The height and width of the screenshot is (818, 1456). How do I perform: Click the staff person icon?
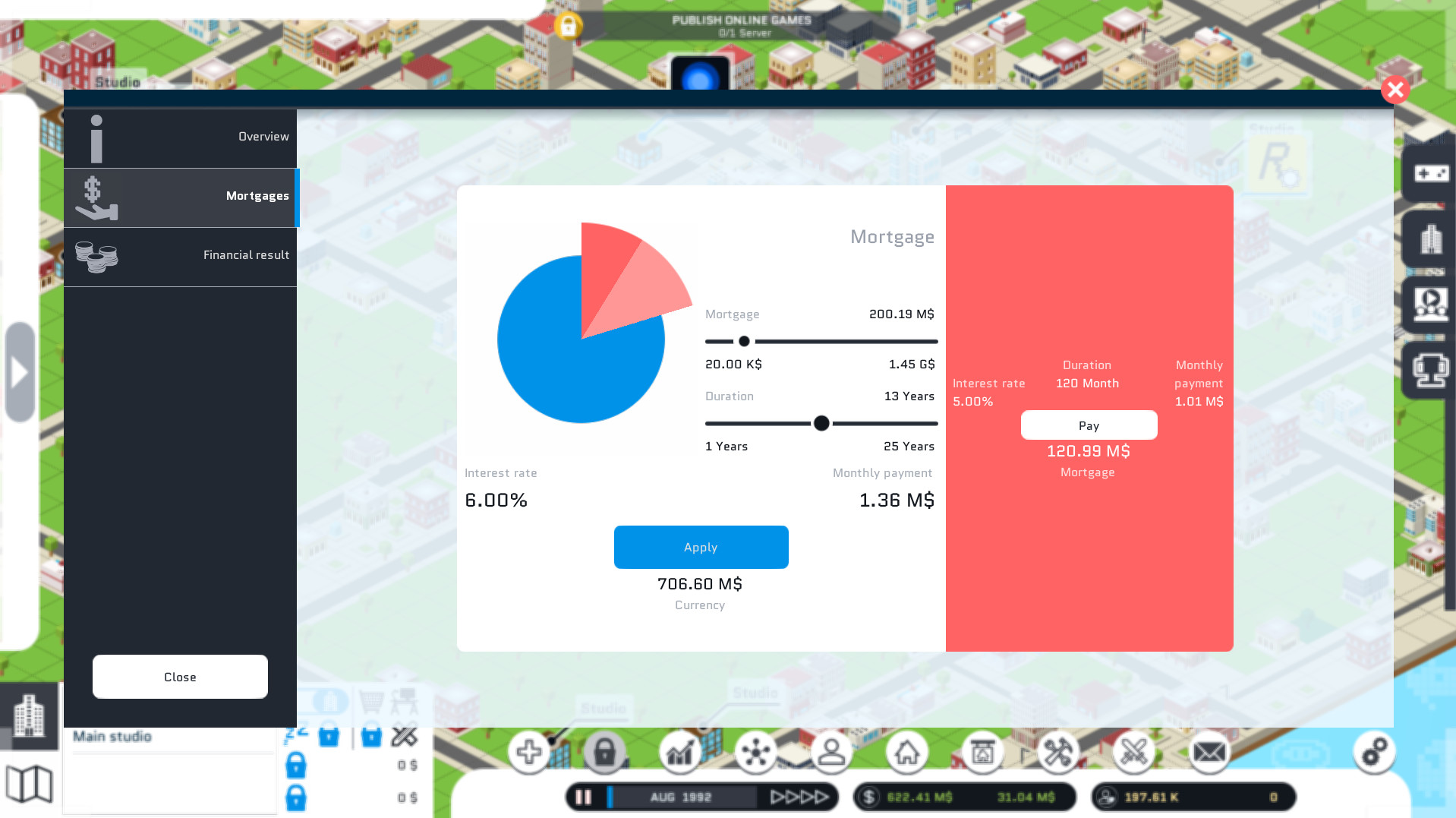point(831,753)
